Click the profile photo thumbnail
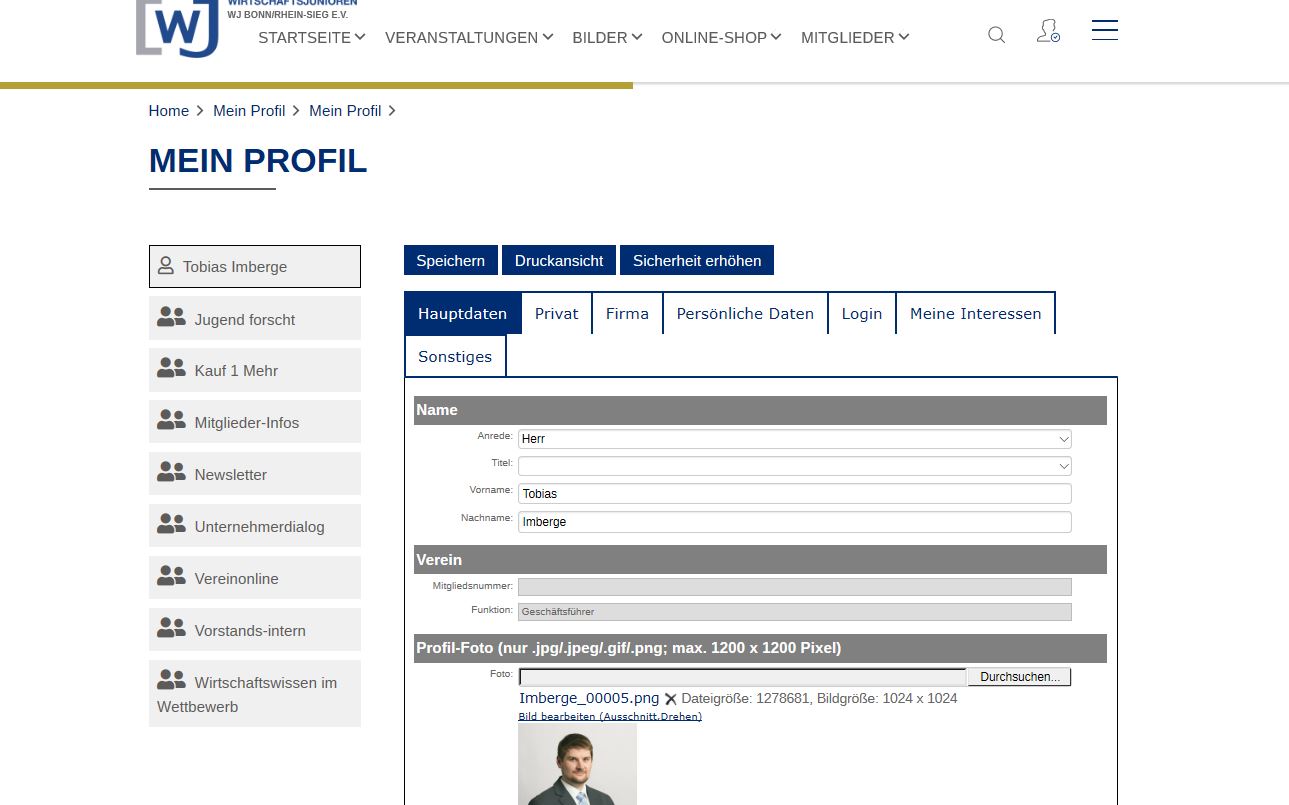Screen dimensions: 1289x805 [x=577, y=764]
